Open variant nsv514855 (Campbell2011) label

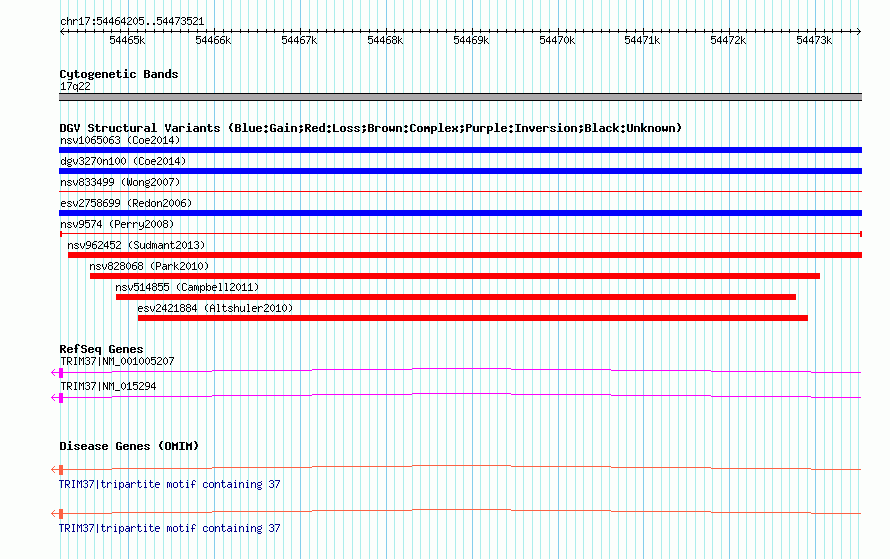pyautogui.click(x=187, y=287)
